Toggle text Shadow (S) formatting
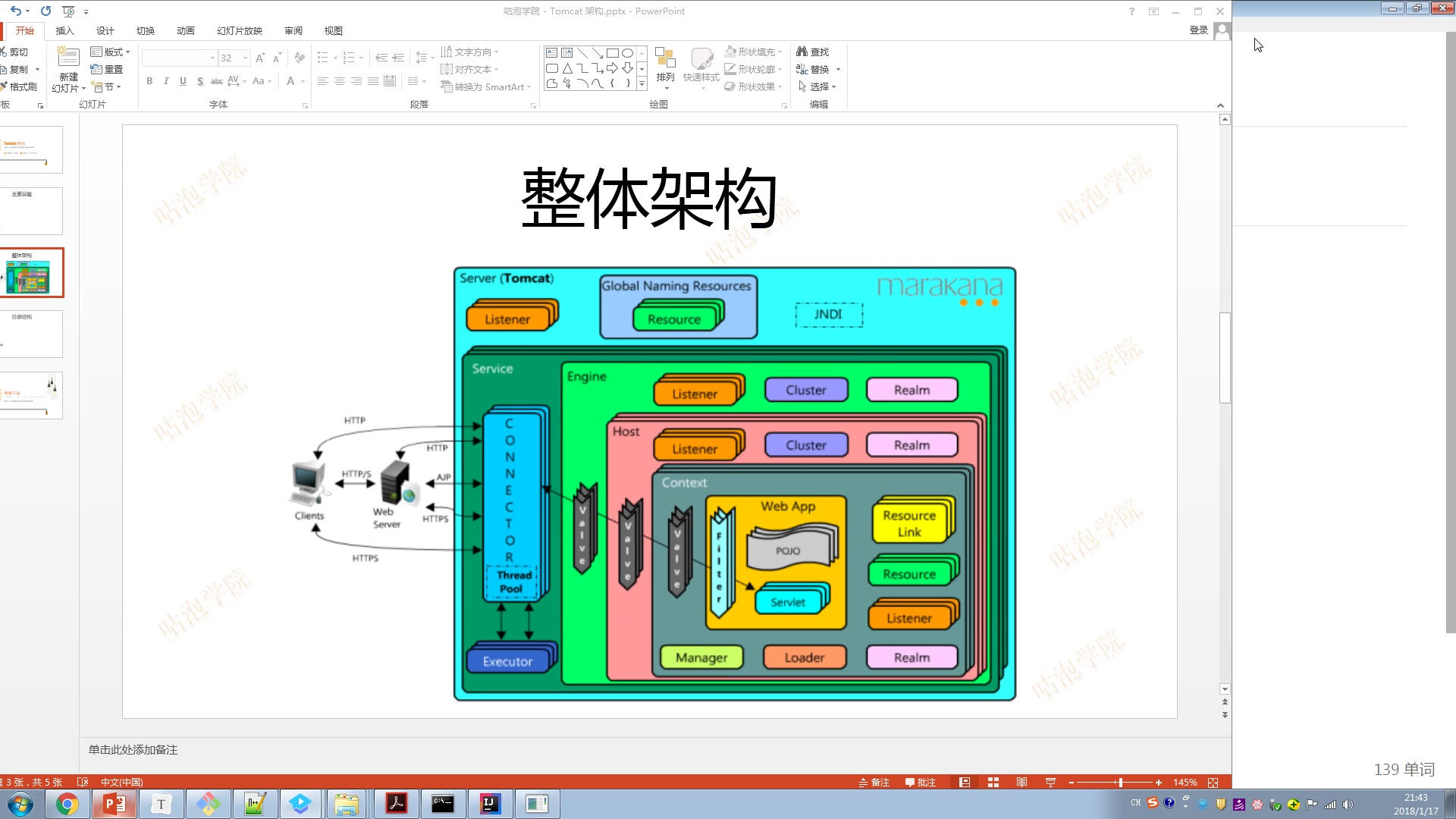The height and width of the screenshot is (819, 1456). click(199, 81)
